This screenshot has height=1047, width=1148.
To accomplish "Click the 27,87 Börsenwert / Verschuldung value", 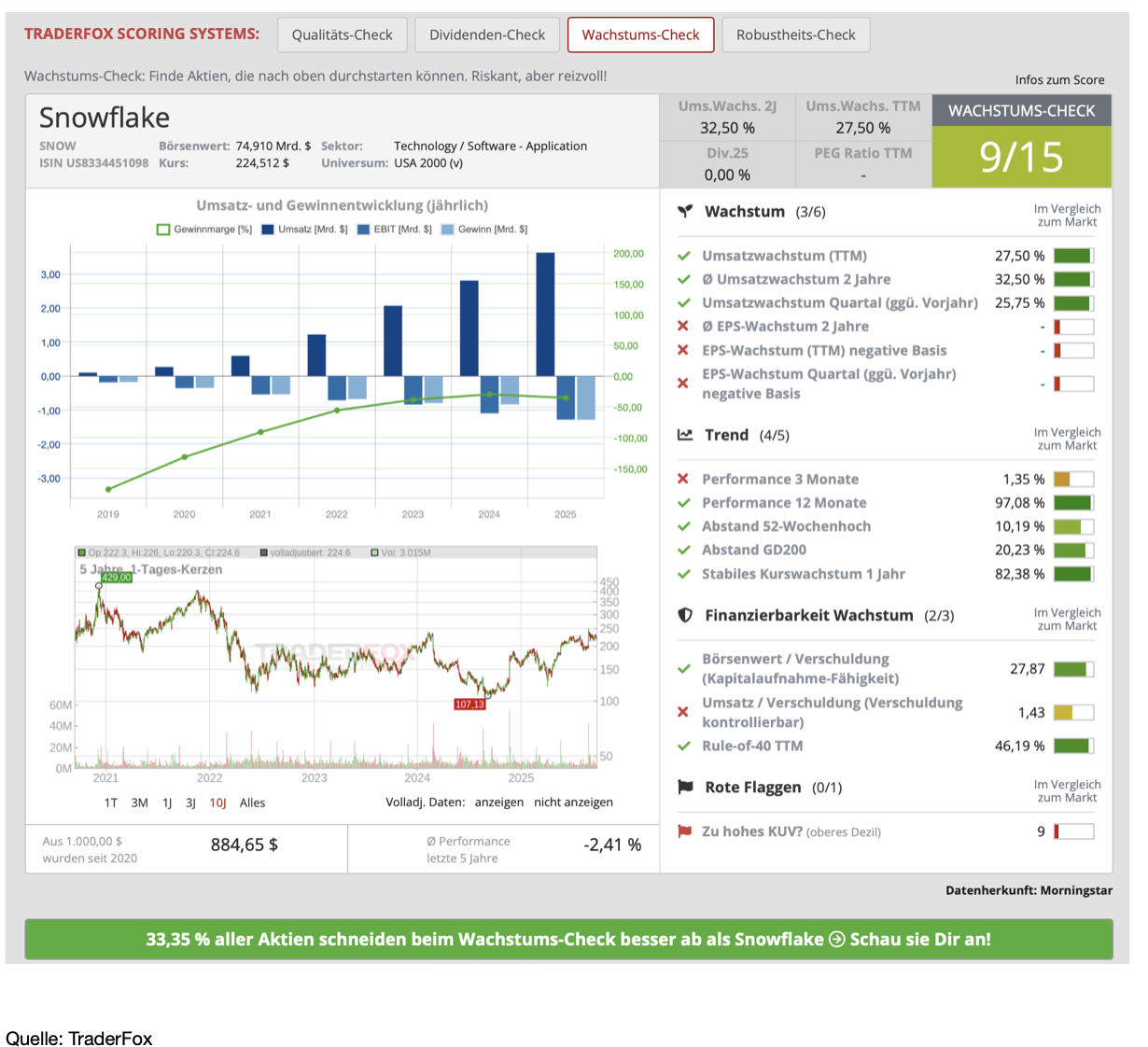I will (1028, 669).
